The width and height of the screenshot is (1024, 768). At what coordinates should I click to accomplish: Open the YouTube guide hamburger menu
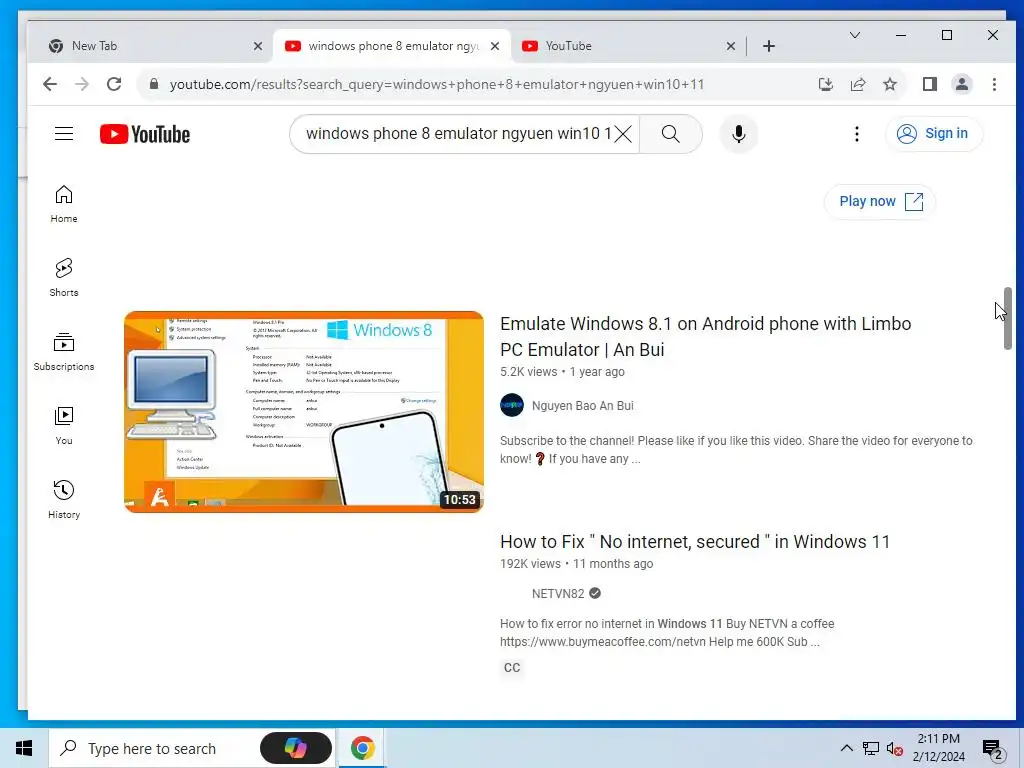[x=64, y=134]
